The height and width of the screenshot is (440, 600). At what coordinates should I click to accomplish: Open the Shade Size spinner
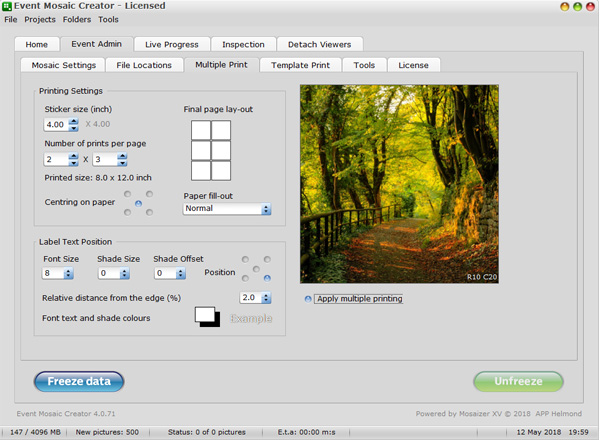[x=124, y=273]
